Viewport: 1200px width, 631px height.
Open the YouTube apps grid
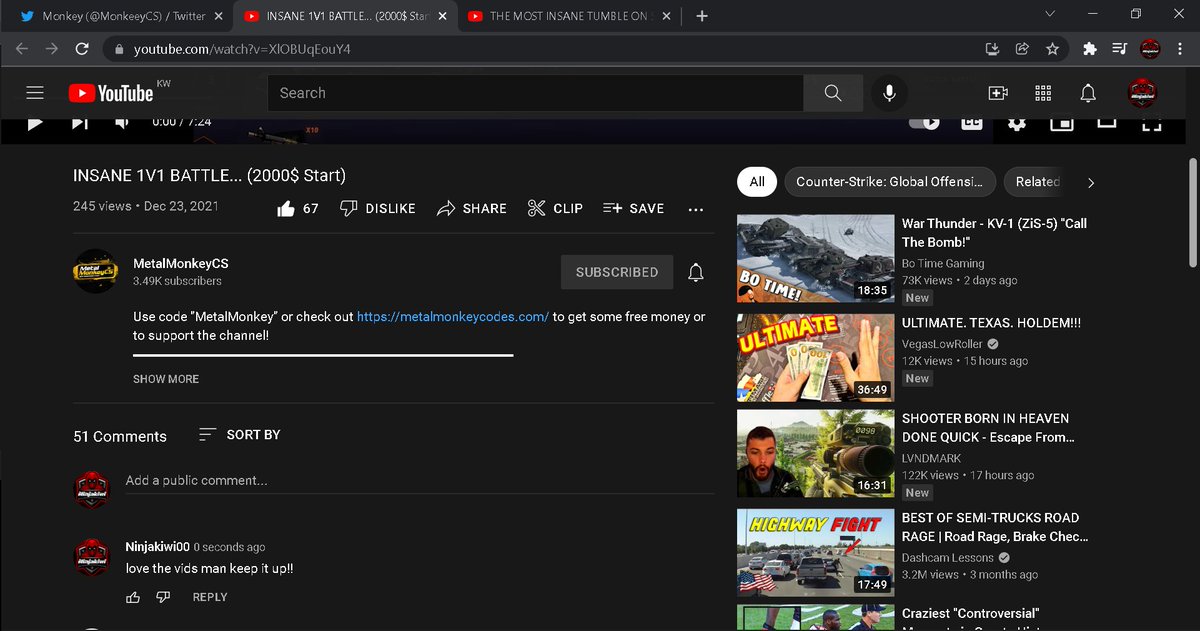1043,93
